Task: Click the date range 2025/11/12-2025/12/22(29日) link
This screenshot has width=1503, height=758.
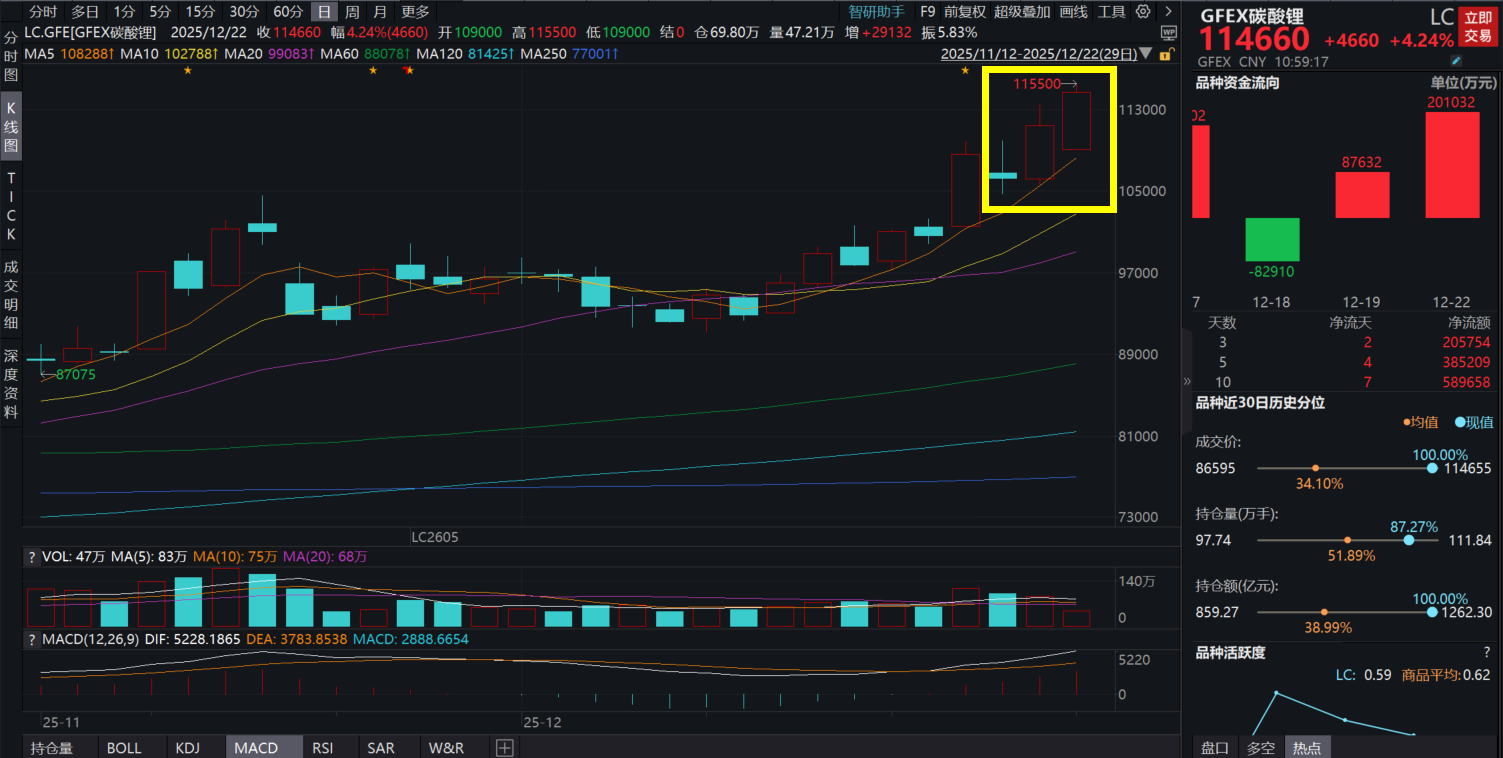Action: 1038,54
